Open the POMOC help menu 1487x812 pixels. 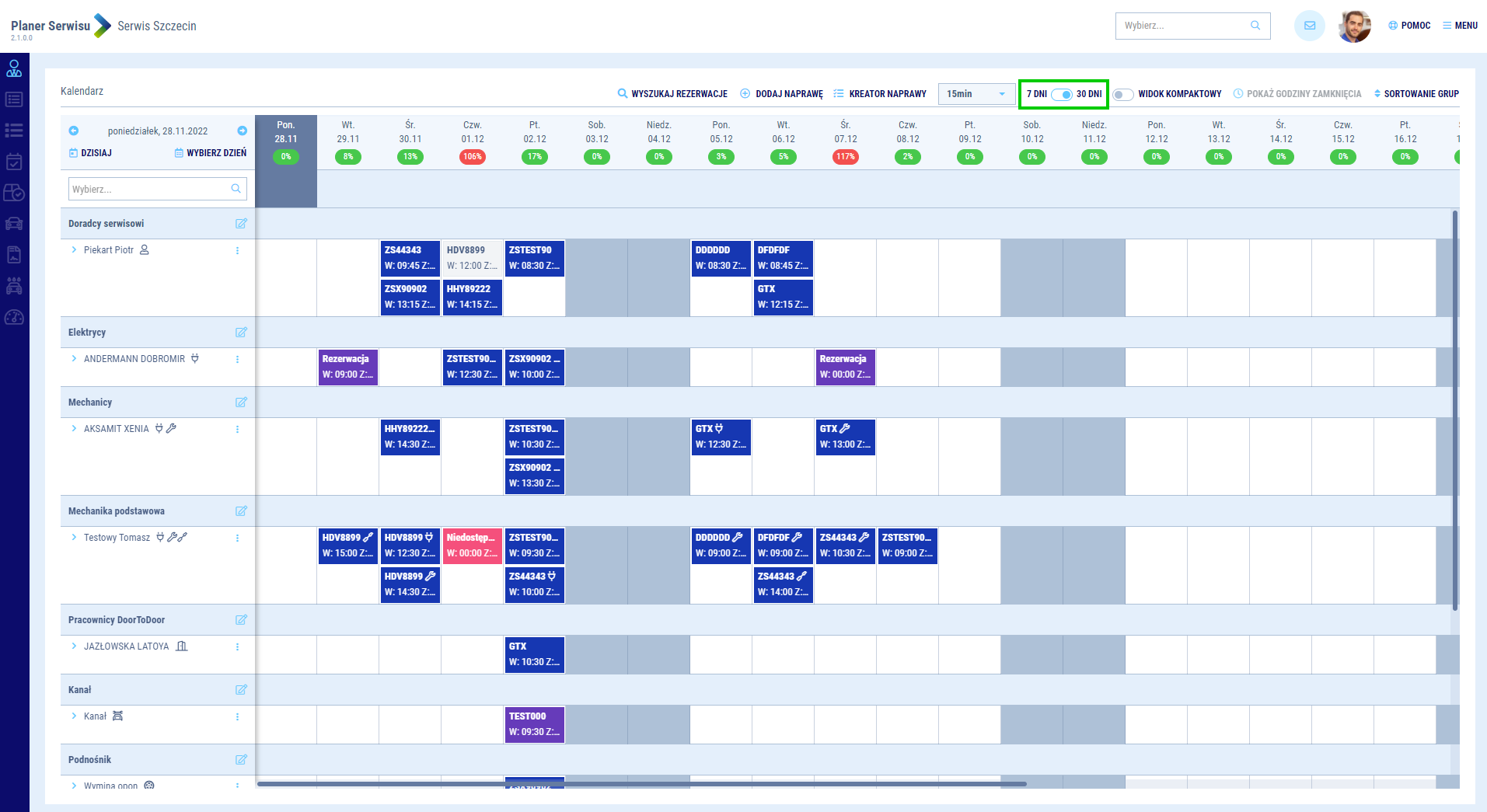1409,26
